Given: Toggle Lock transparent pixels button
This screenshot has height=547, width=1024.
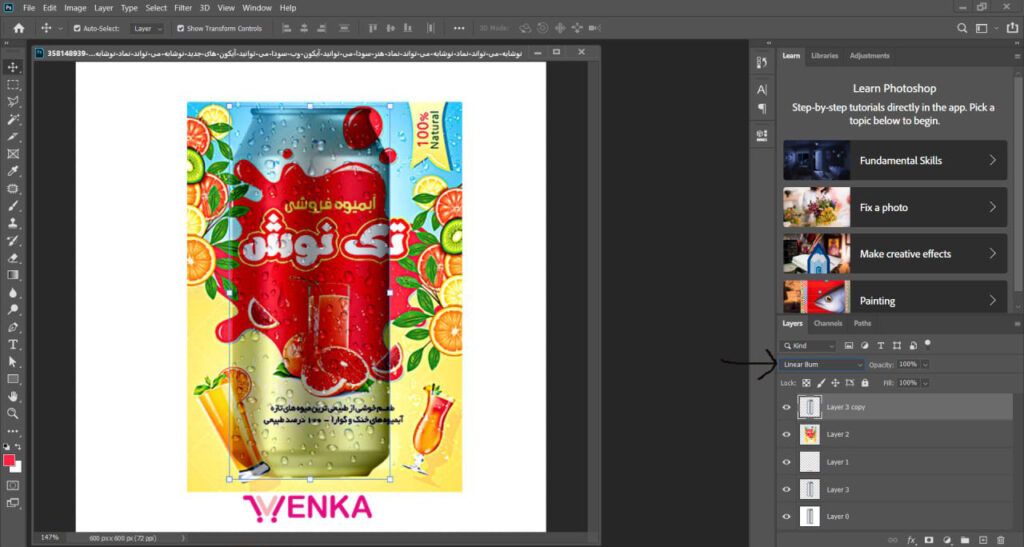Looking at the screenshot, I should pyautogui.click(x=806, y=383).
